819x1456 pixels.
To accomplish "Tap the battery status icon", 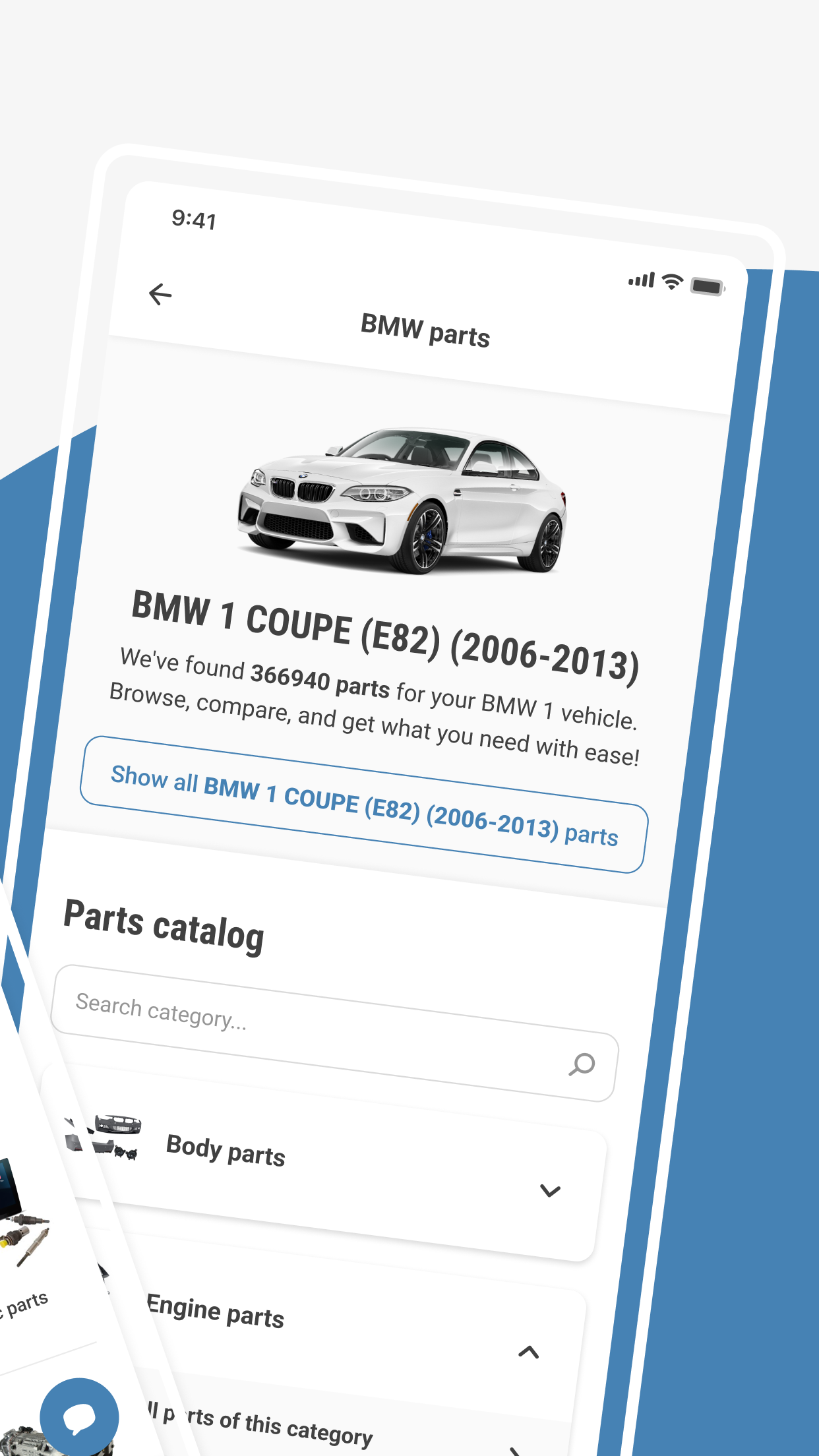I will (708, 287).
